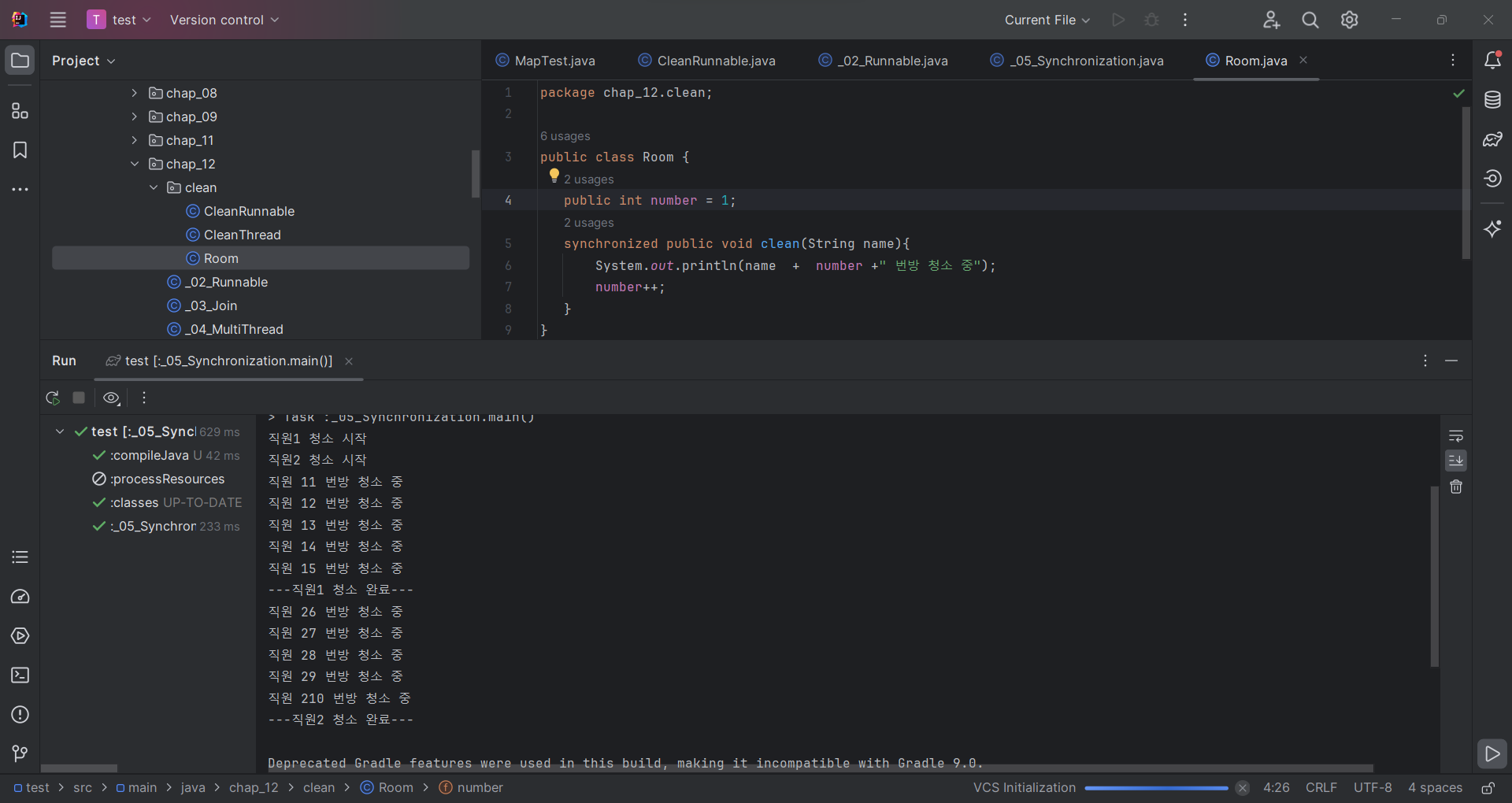Viewport: 1512px width, 803px height.
Task: Click the Room breadcrumb in navigation bar
Action: pyautogui.click(x=387, y=788)
